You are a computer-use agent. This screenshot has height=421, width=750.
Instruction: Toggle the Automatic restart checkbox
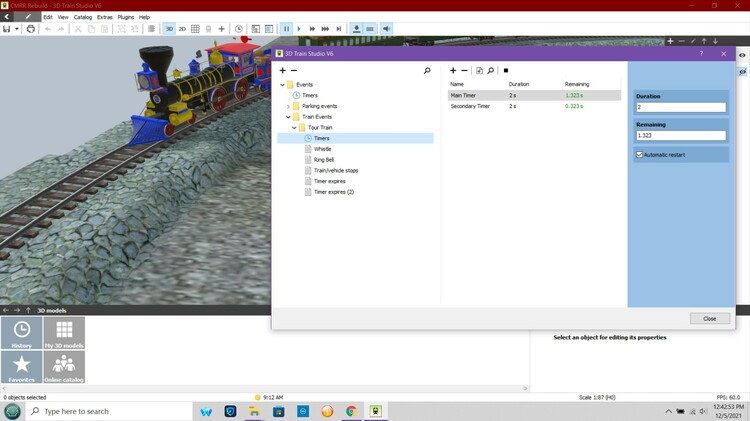[639, 155]
